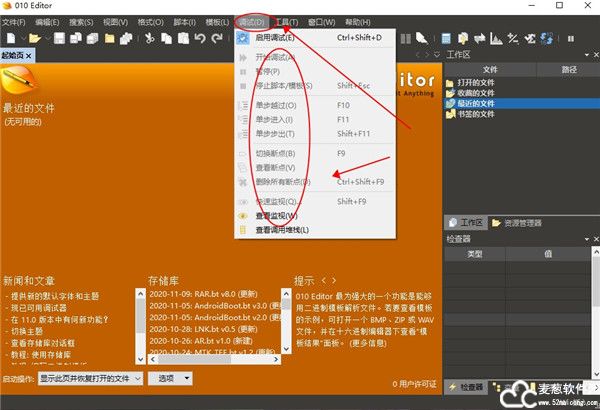Close the 工作区 panel
The height and width of the screenshot is (410, 600).
point(596,55)
